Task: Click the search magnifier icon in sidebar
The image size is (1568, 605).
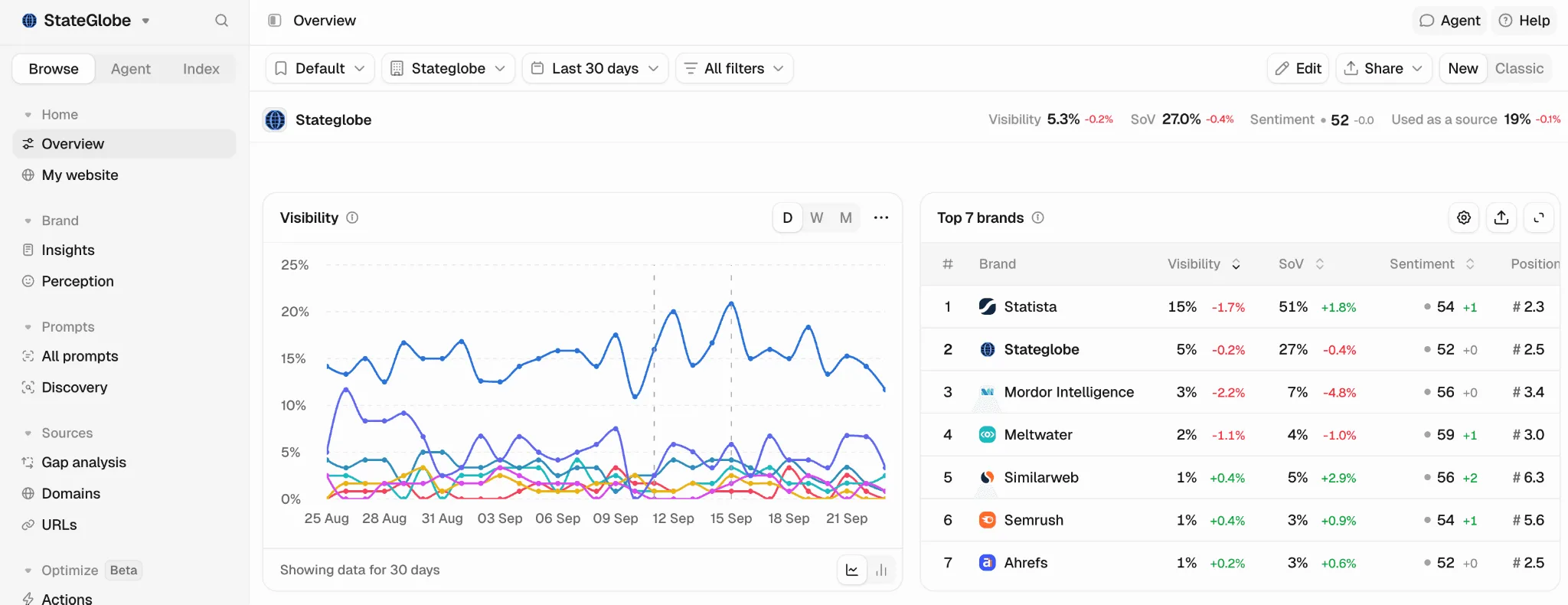Action: (x=221, y=21)
